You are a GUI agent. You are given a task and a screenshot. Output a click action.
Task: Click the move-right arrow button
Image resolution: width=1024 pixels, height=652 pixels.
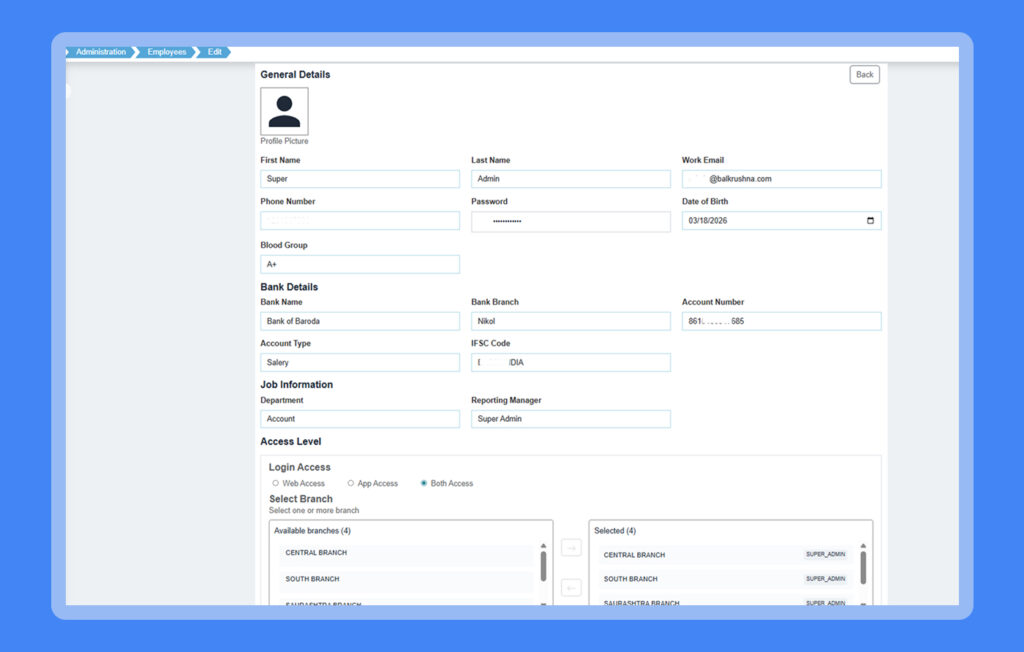click(x=571, y=547)
